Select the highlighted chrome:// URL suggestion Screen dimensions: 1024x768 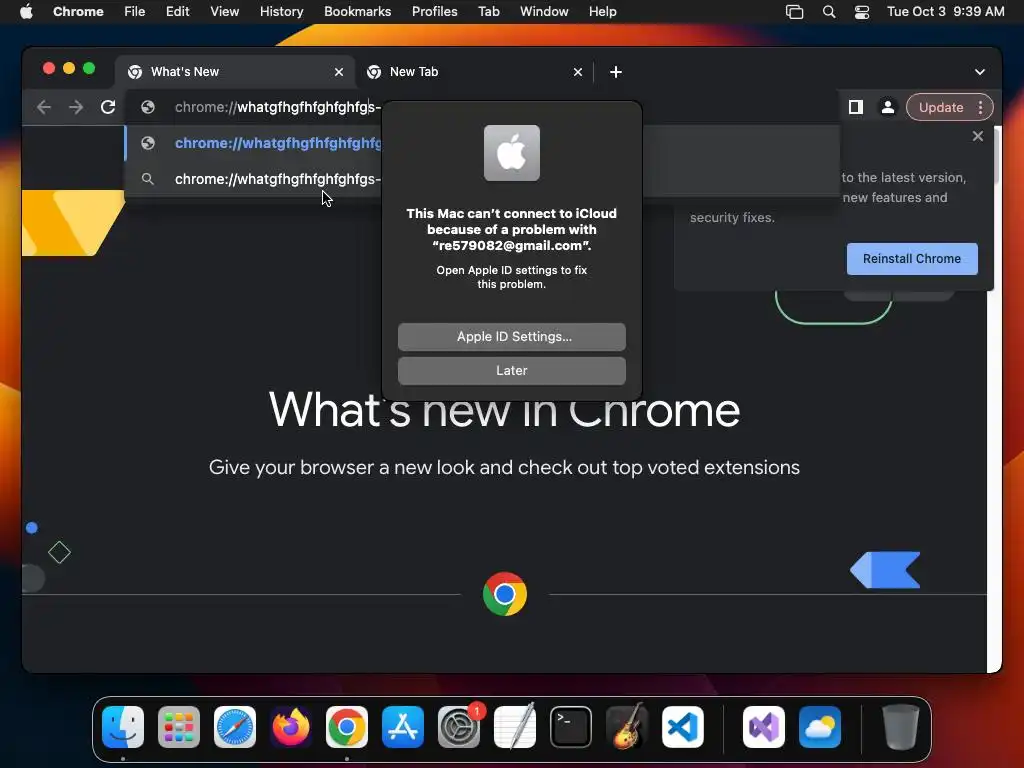click(253, 143)
